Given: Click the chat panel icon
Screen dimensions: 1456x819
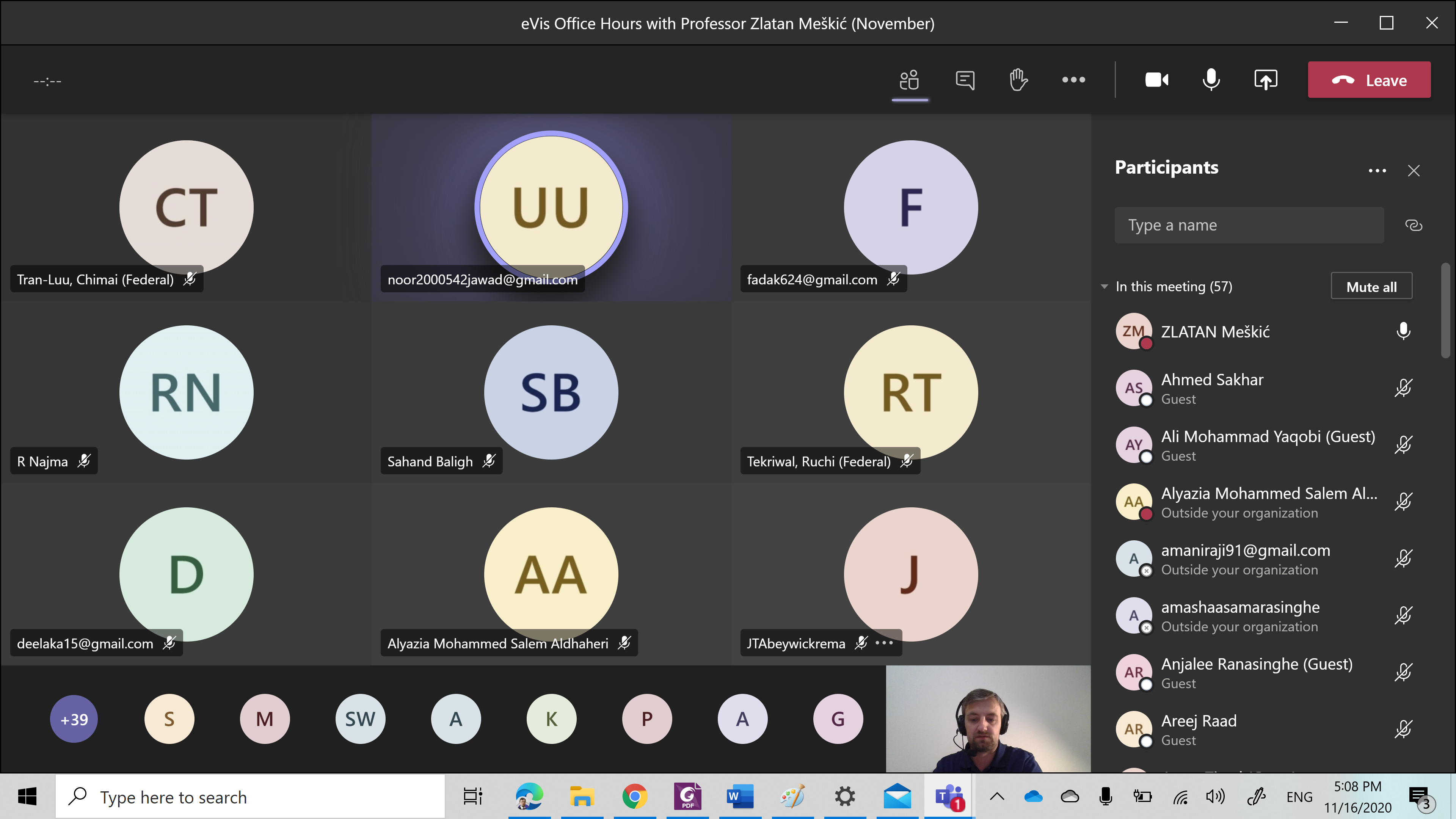Looking at the screenshot, I should (x=964, y=80).
